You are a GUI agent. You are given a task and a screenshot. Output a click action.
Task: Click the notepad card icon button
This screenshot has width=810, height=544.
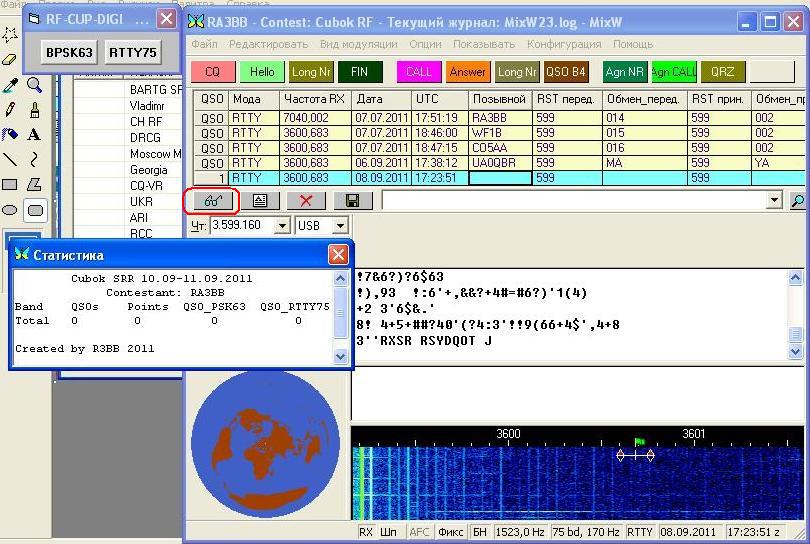coord(259,201)
